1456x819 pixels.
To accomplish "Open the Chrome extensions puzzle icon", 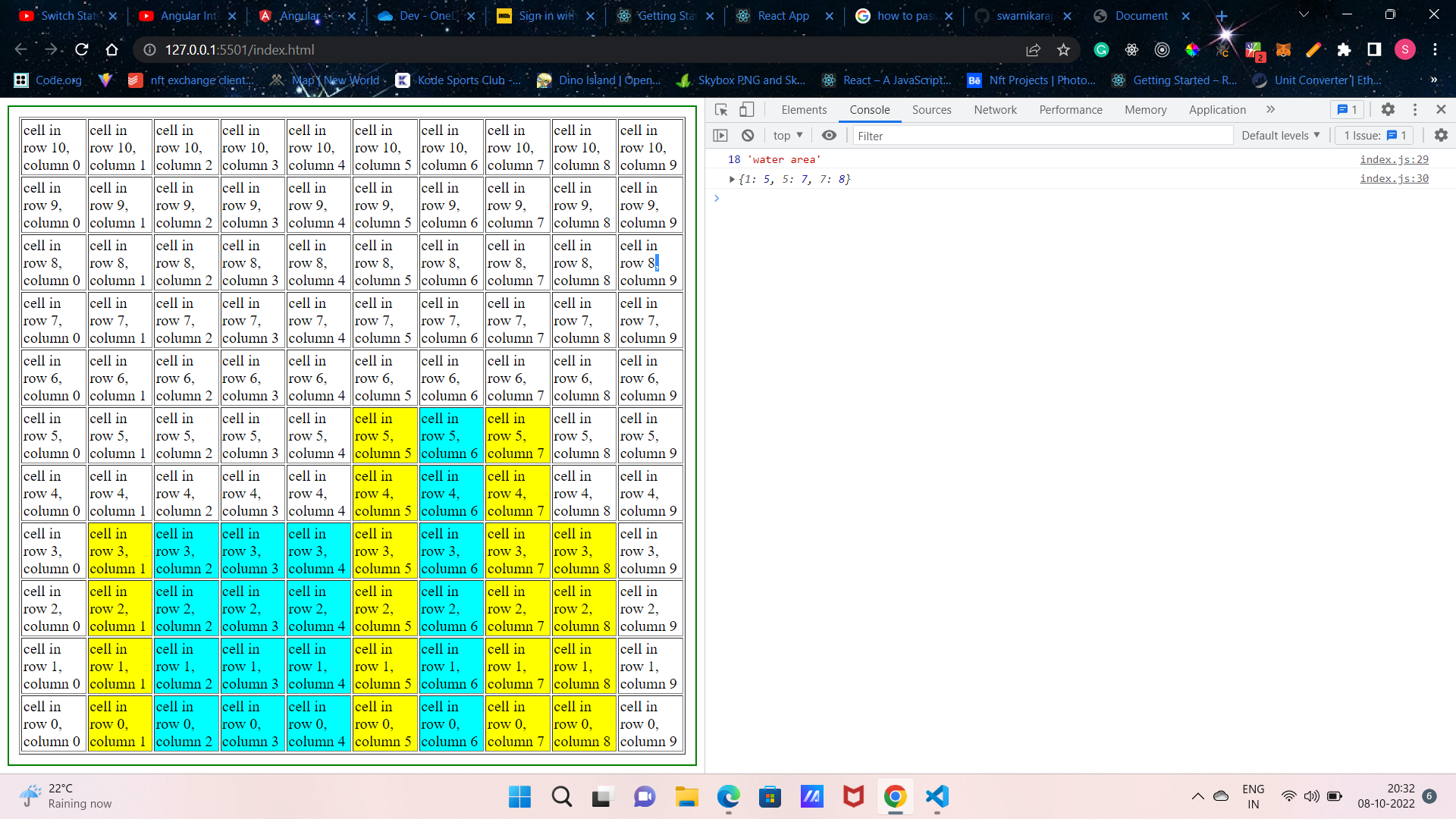I will pyautogui.click(x=1344, y=50).
